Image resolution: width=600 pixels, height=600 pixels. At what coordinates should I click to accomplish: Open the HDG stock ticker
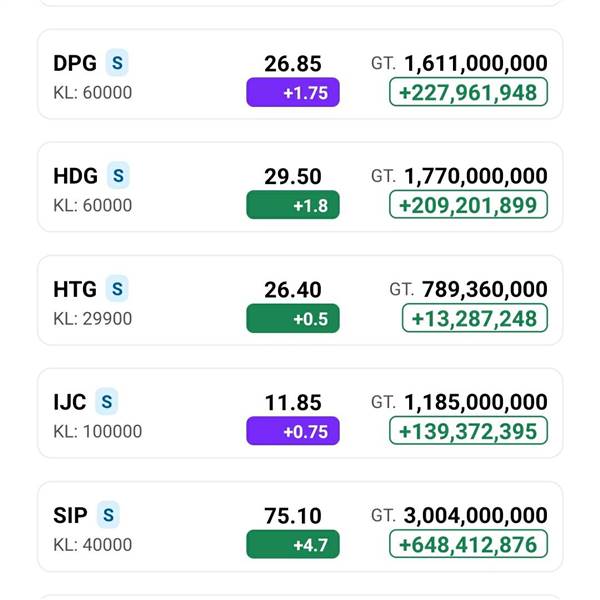tap(75, 176)
